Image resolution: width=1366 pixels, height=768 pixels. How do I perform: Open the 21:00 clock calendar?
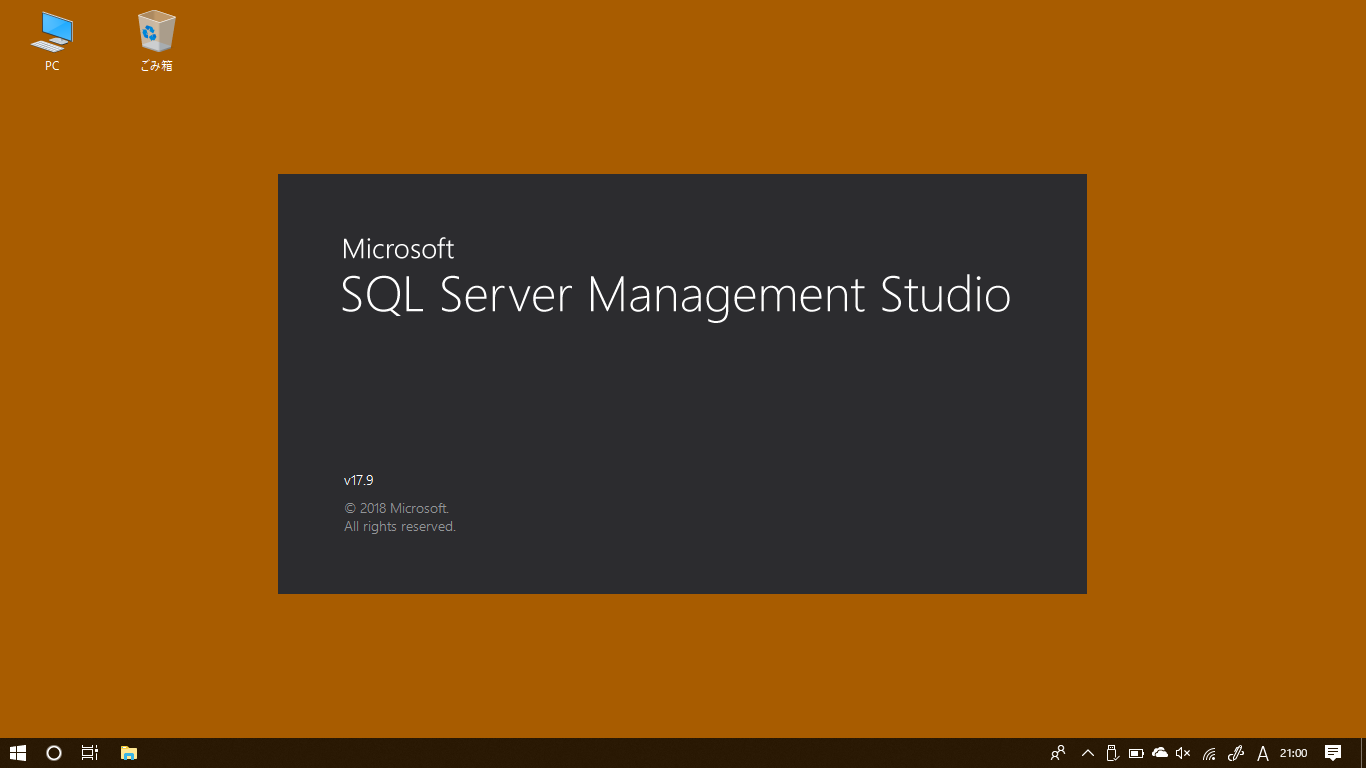coord(1294,753)
